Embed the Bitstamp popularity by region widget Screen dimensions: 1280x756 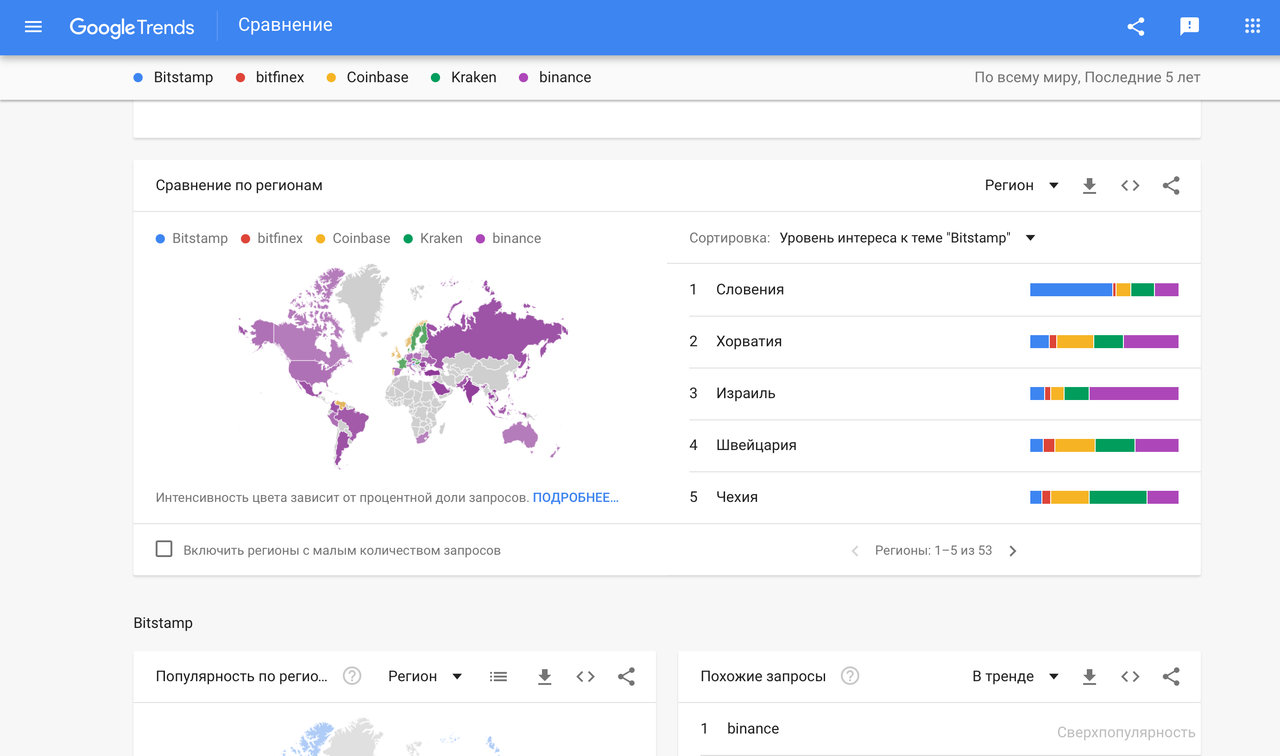pos(586,677)
